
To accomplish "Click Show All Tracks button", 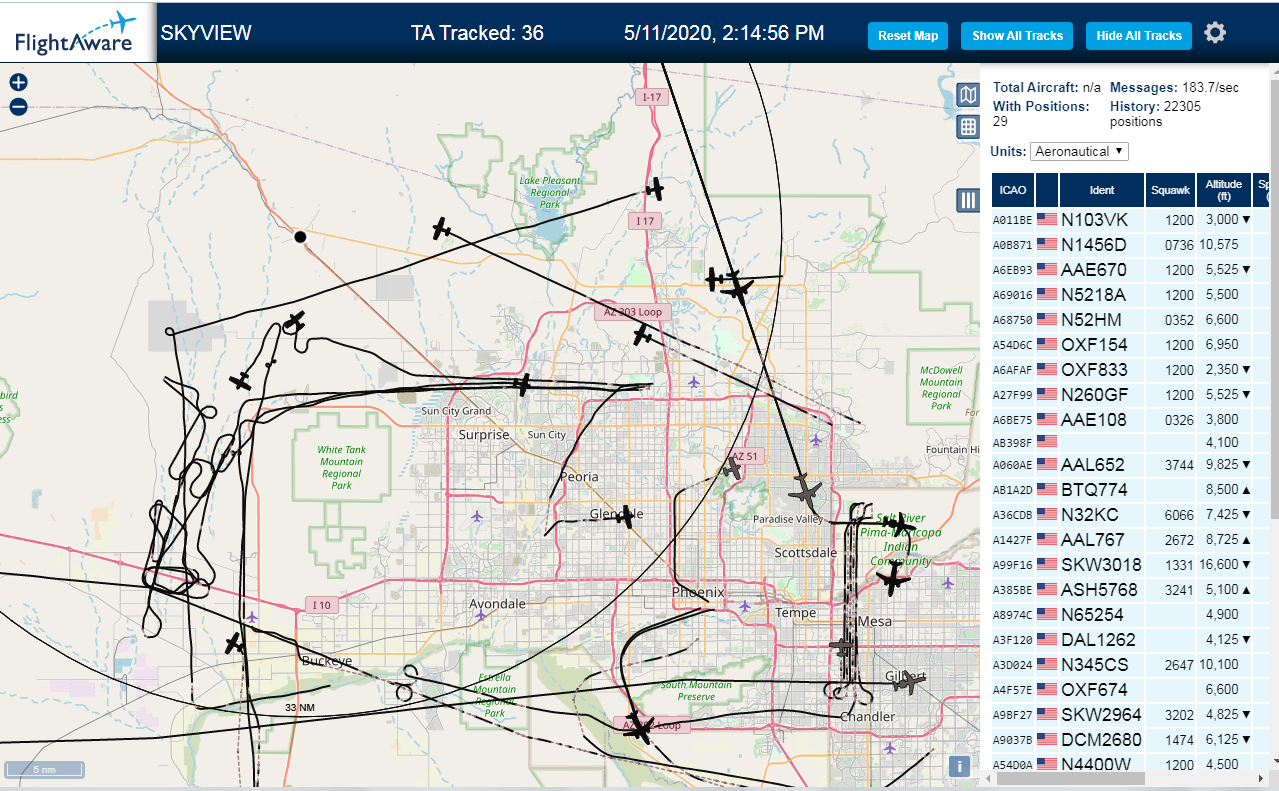I will [x=1017, y=36].
